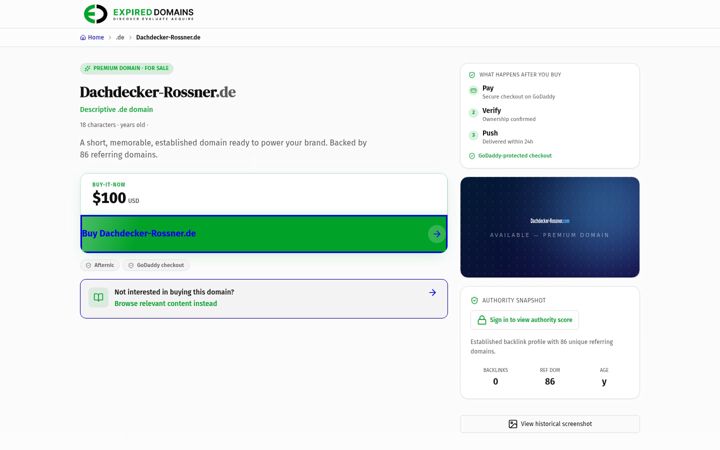Click the Premium Domain For Sale badge
This screenshot has height=450, width=720.
click(x=126, y=68)
